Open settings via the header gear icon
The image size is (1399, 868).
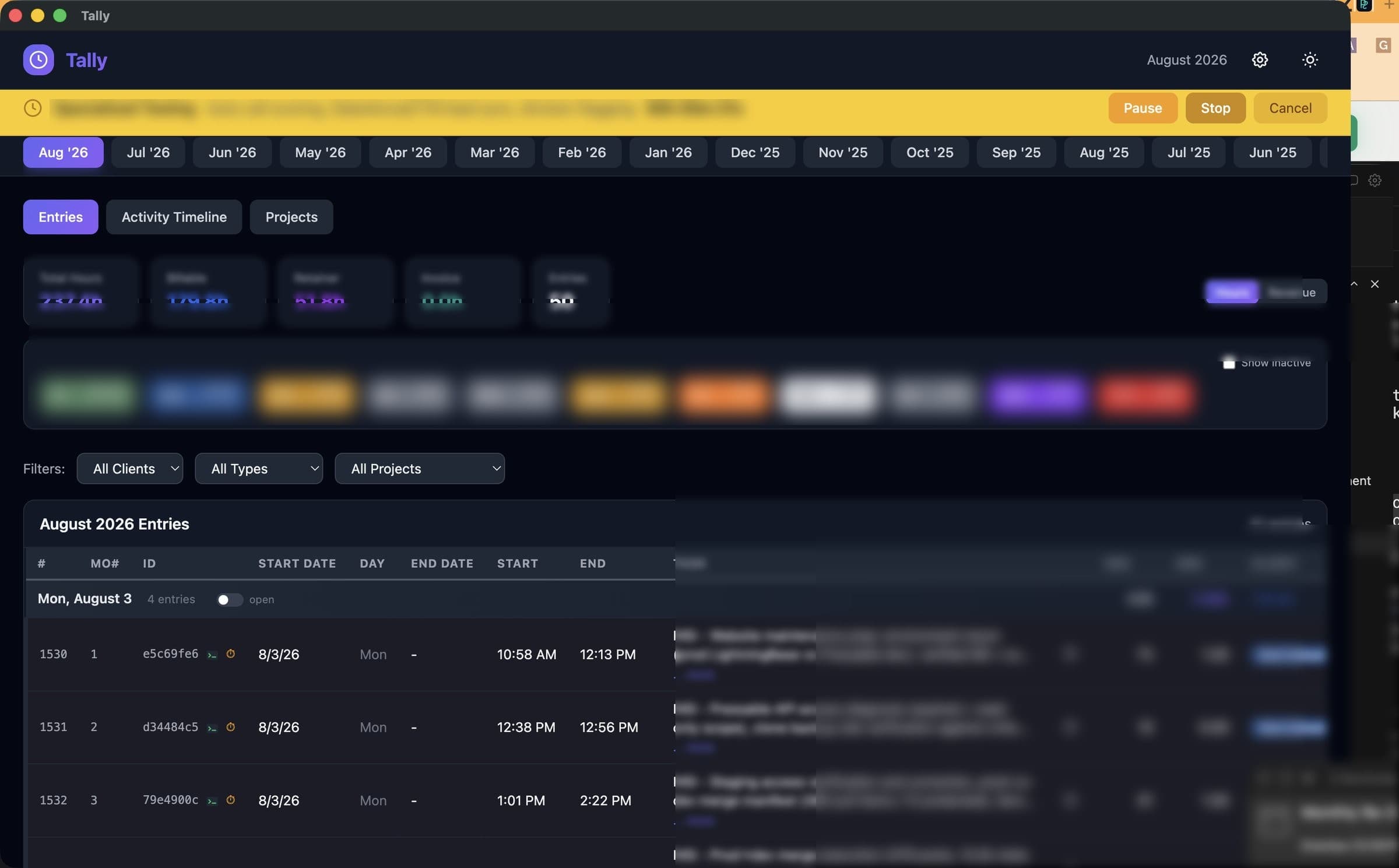[x=1260, y=60]
